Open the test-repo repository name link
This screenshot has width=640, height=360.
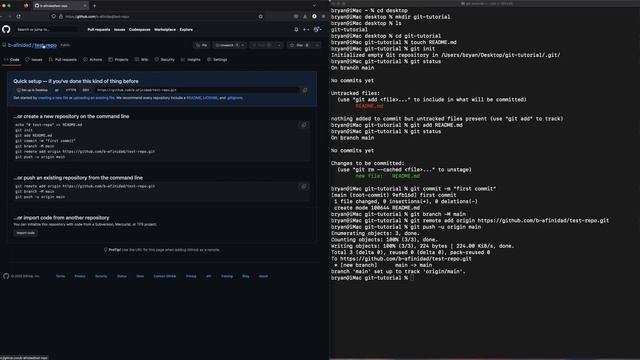pyautogui.click(x=45, y=45)
